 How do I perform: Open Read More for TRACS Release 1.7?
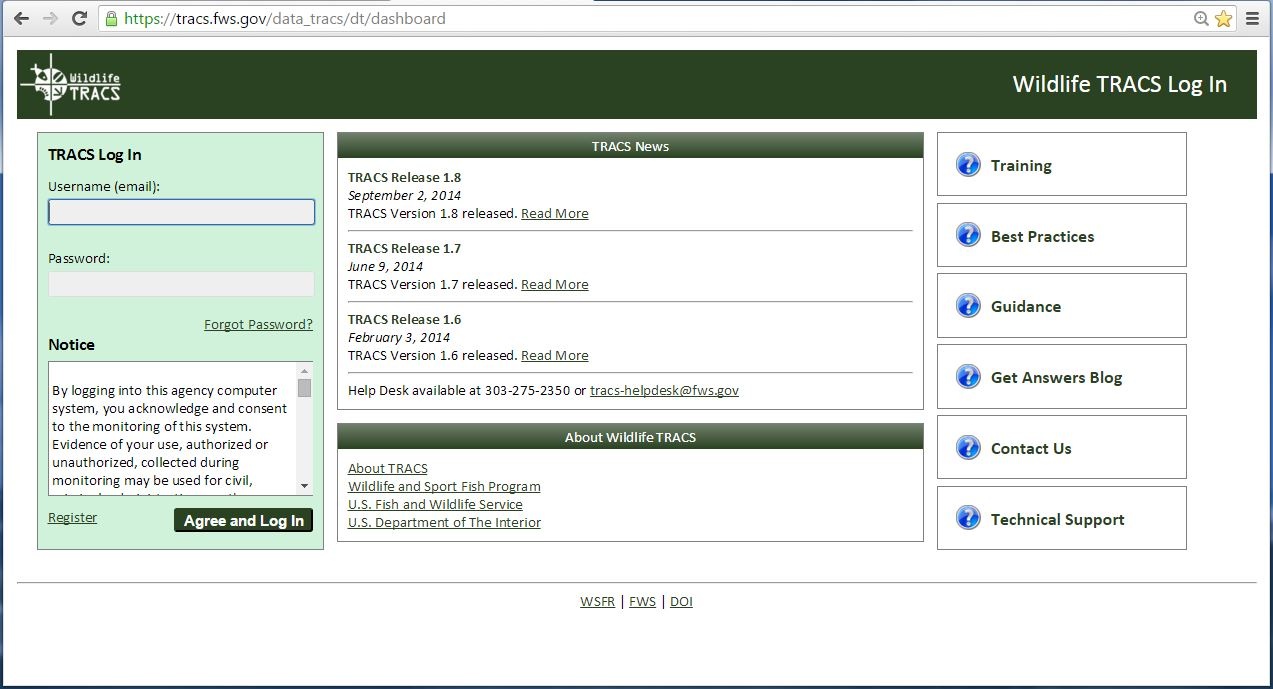555,284
